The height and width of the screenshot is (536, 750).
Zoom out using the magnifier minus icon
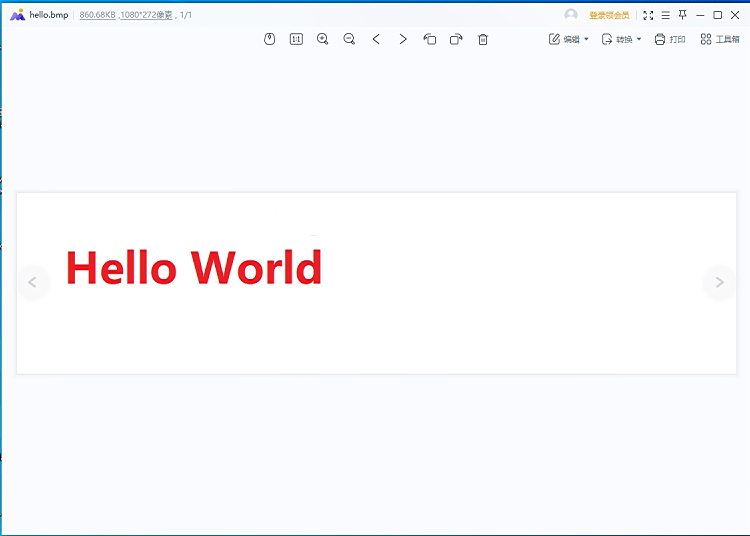tap(349, 39)
